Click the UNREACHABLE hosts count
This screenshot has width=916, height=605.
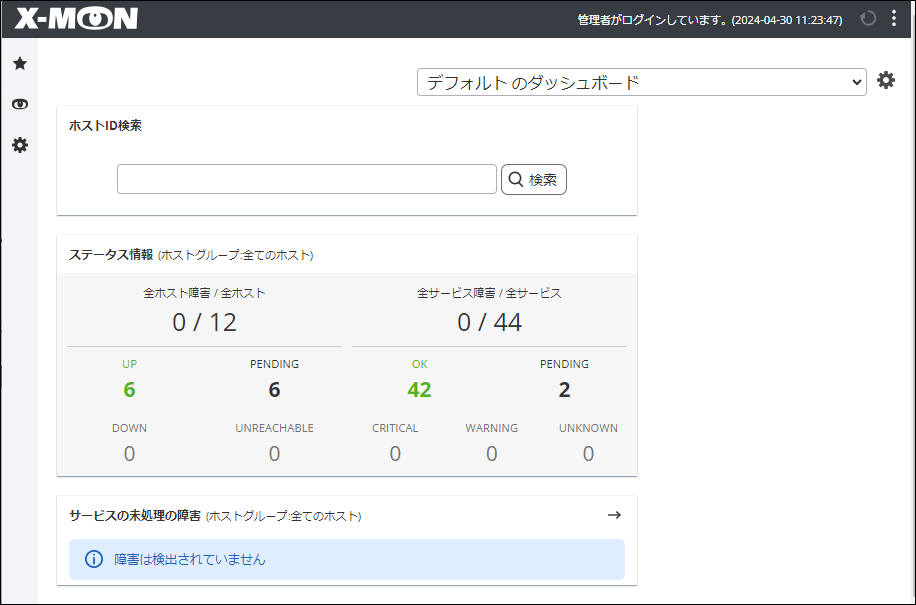pos(274,454)
